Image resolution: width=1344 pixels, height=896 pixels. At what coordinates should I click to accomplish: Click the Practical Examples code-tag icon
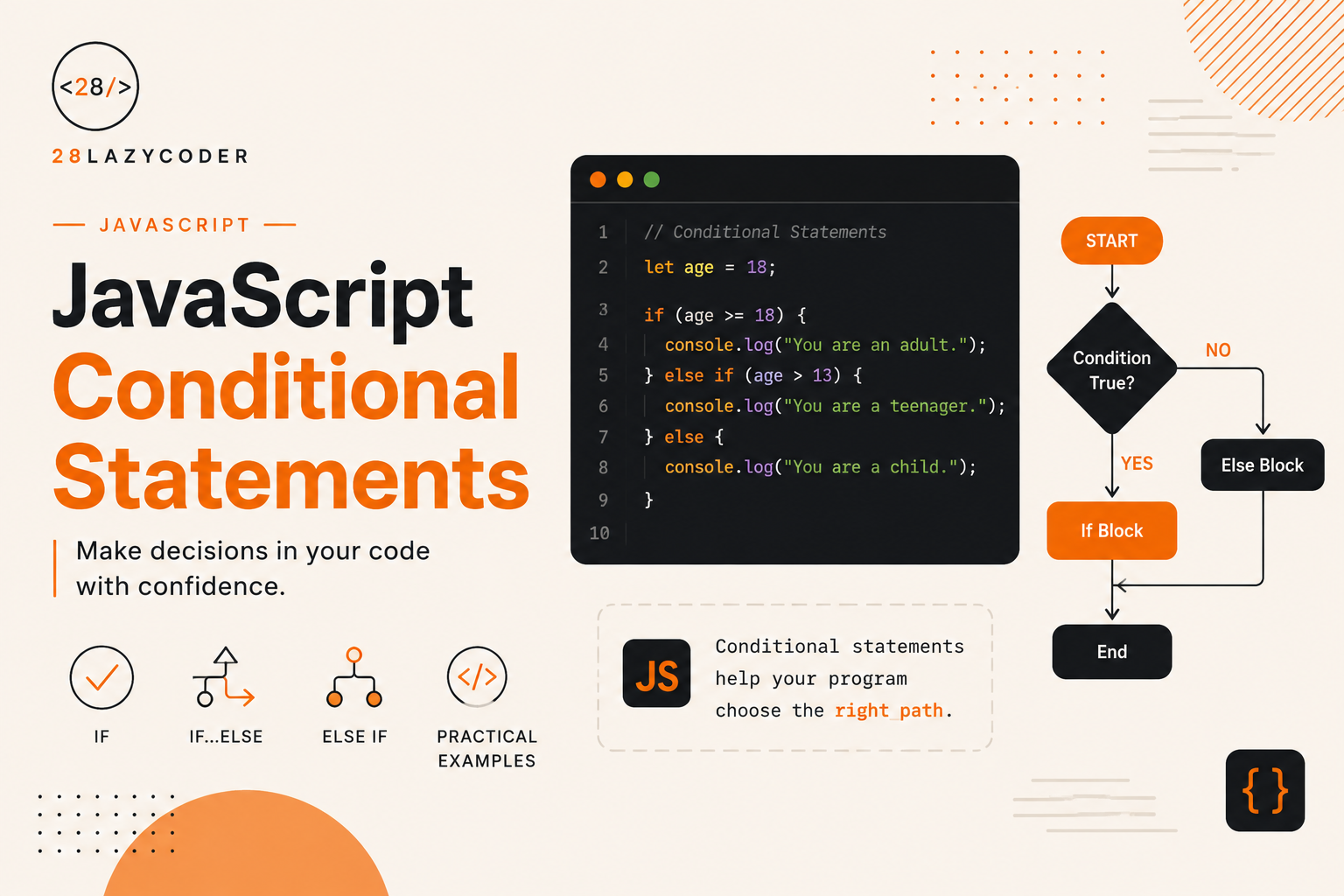click(477, 676)
